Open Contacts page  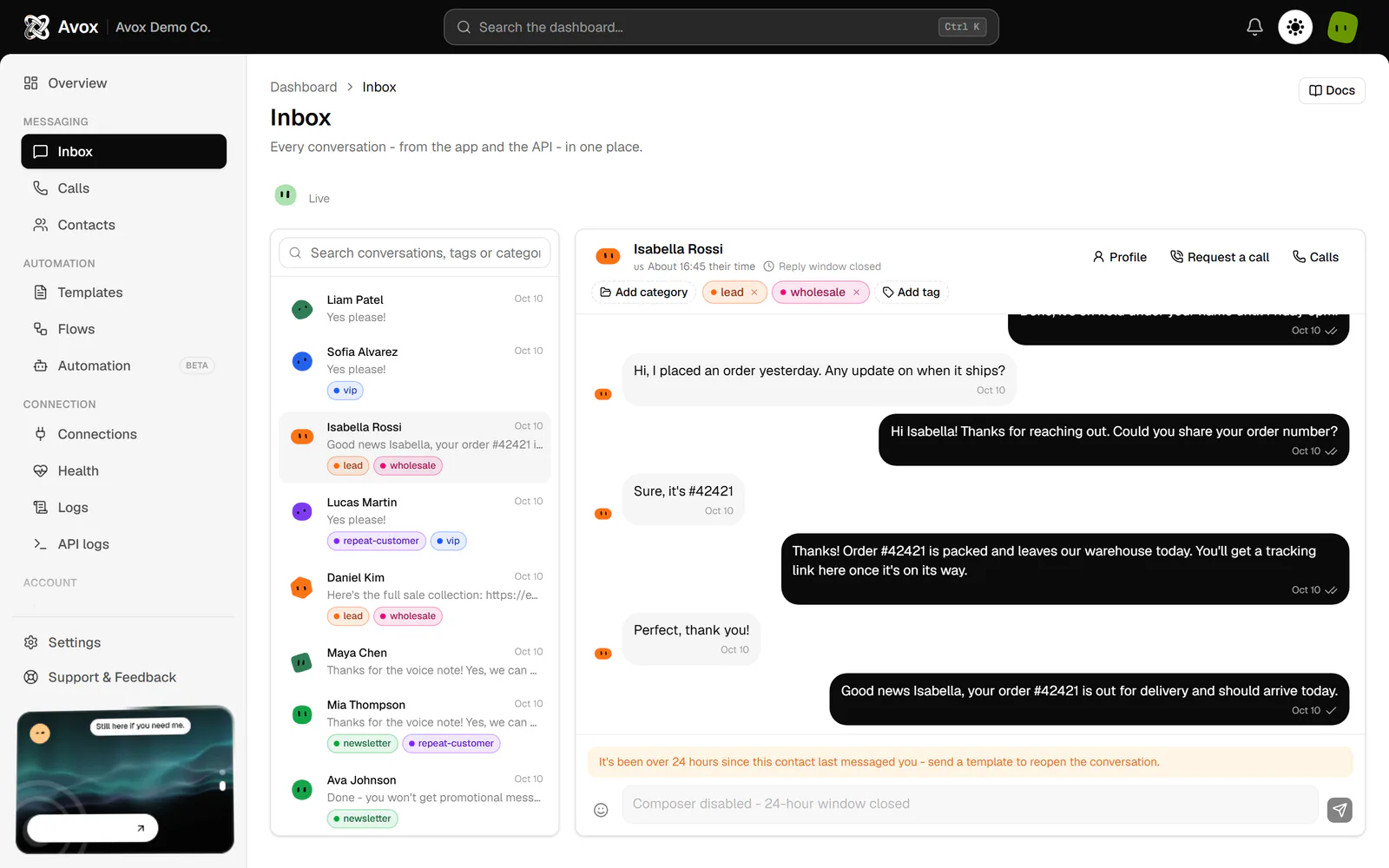pyautogui.click(x=123, y=225)
